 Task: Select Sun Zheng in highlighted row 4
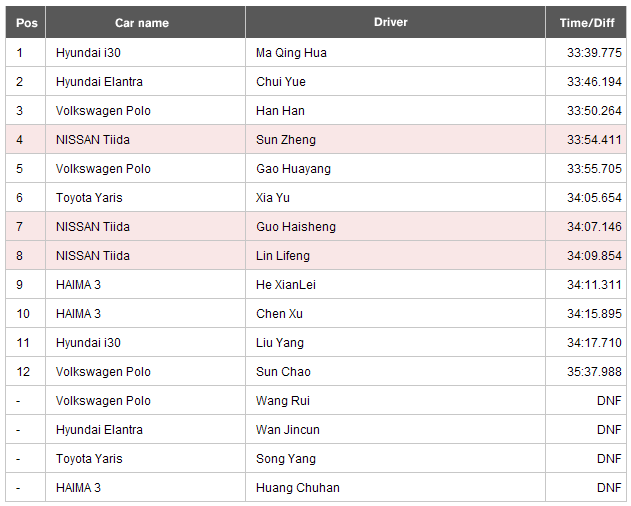(x=286, y=140)
